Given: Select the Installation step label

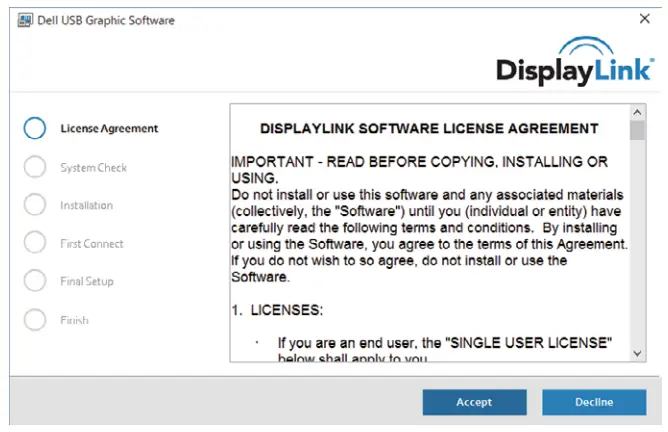Looking at the screenshot, I should pos(86,205).
